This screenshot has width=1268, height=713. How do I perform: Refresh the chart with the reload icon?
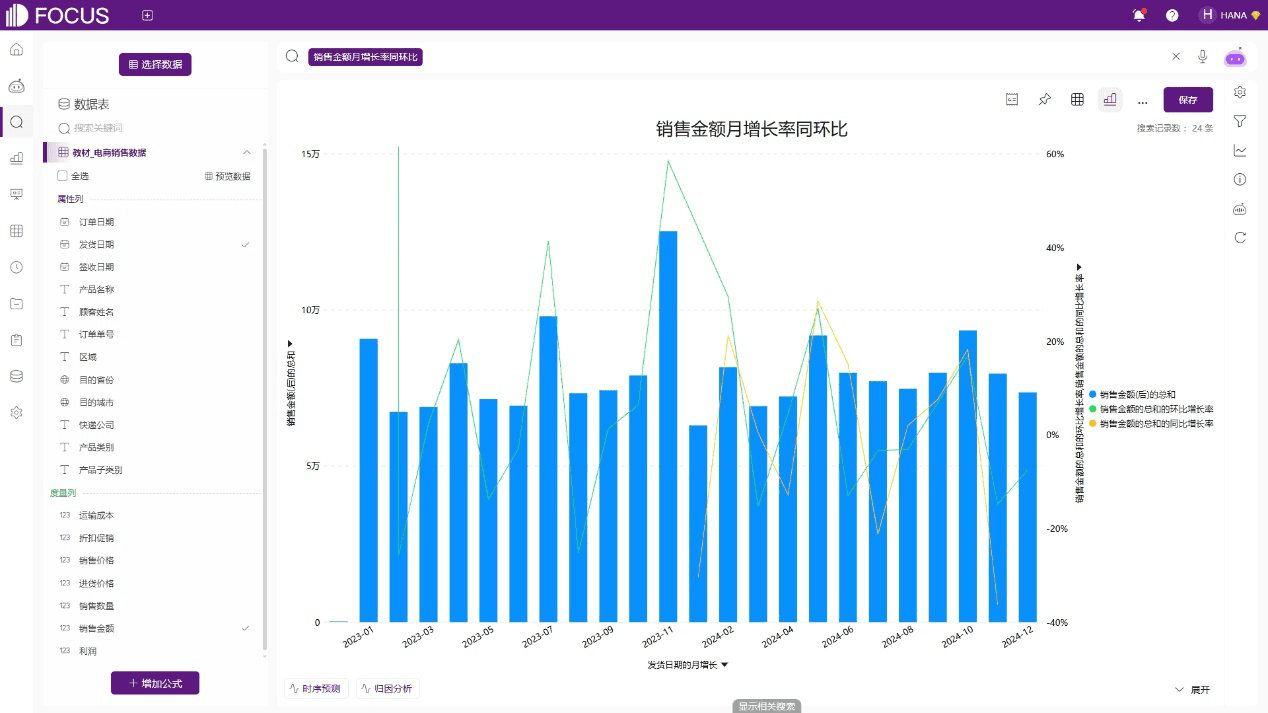click(1240, 238)
